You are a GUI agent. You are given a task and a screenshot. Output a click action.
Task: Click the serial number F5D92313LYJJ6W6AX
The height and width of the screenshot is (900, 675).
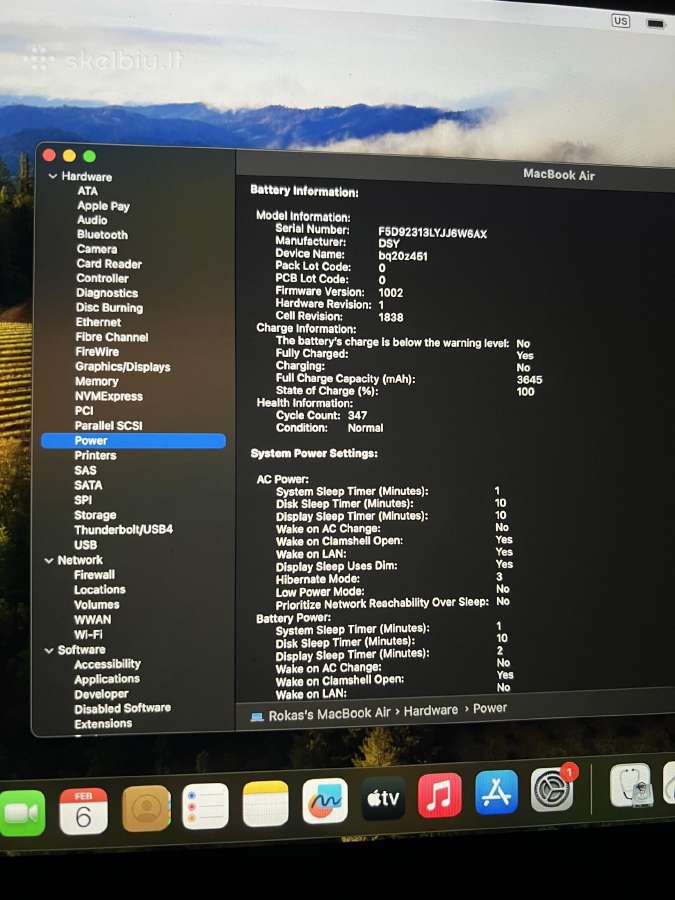[x=432, y=233]
